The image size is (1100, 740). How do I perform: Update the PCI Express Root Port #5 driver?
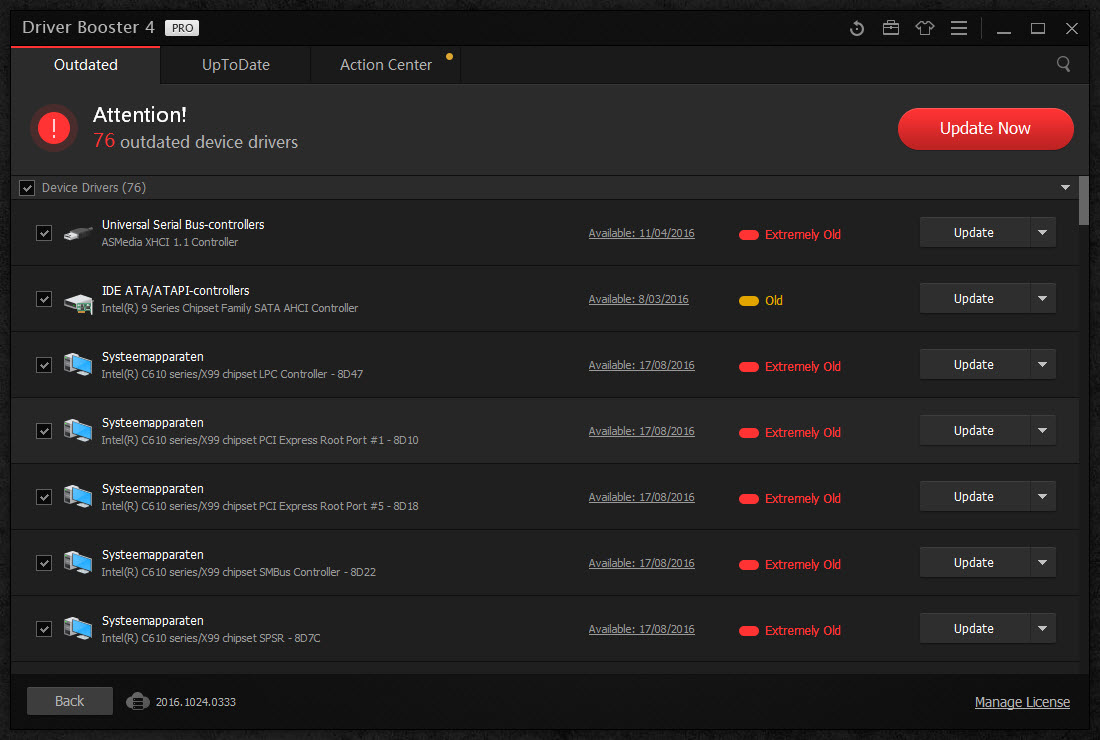[974, 496]
